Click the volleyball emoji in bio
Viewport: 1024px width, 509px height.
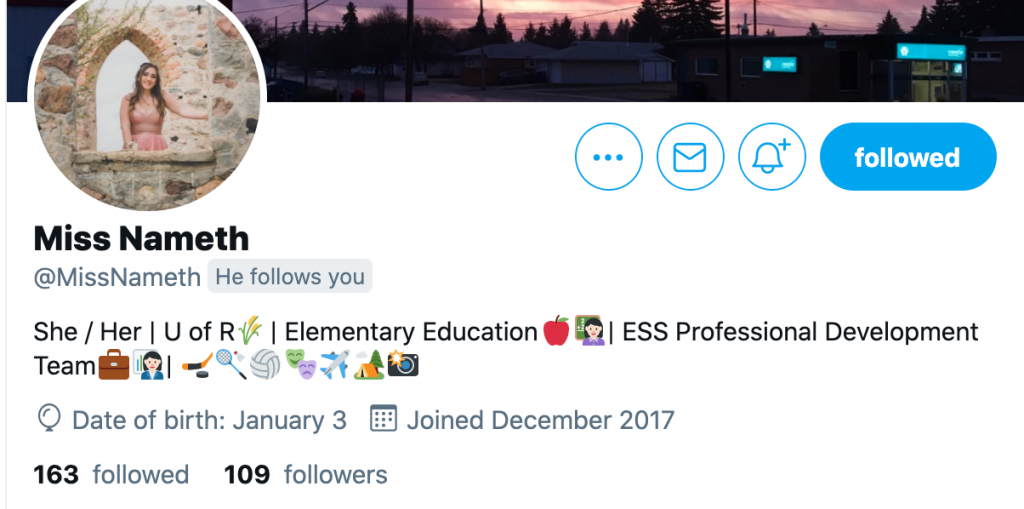pyautogui.click(x=265, y=365)
